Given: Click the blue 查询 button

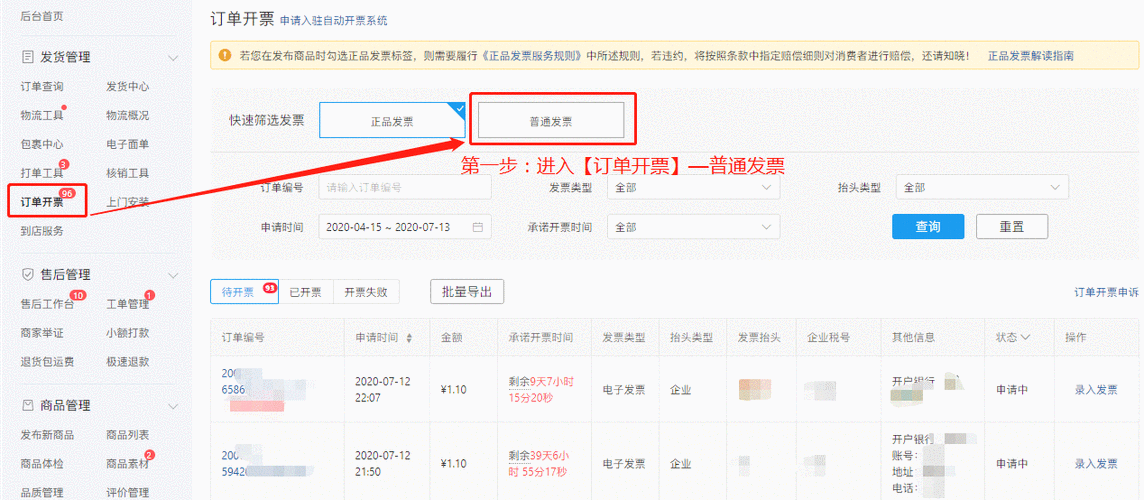Looking at the screenshot, I should click(x=928, y=226).
